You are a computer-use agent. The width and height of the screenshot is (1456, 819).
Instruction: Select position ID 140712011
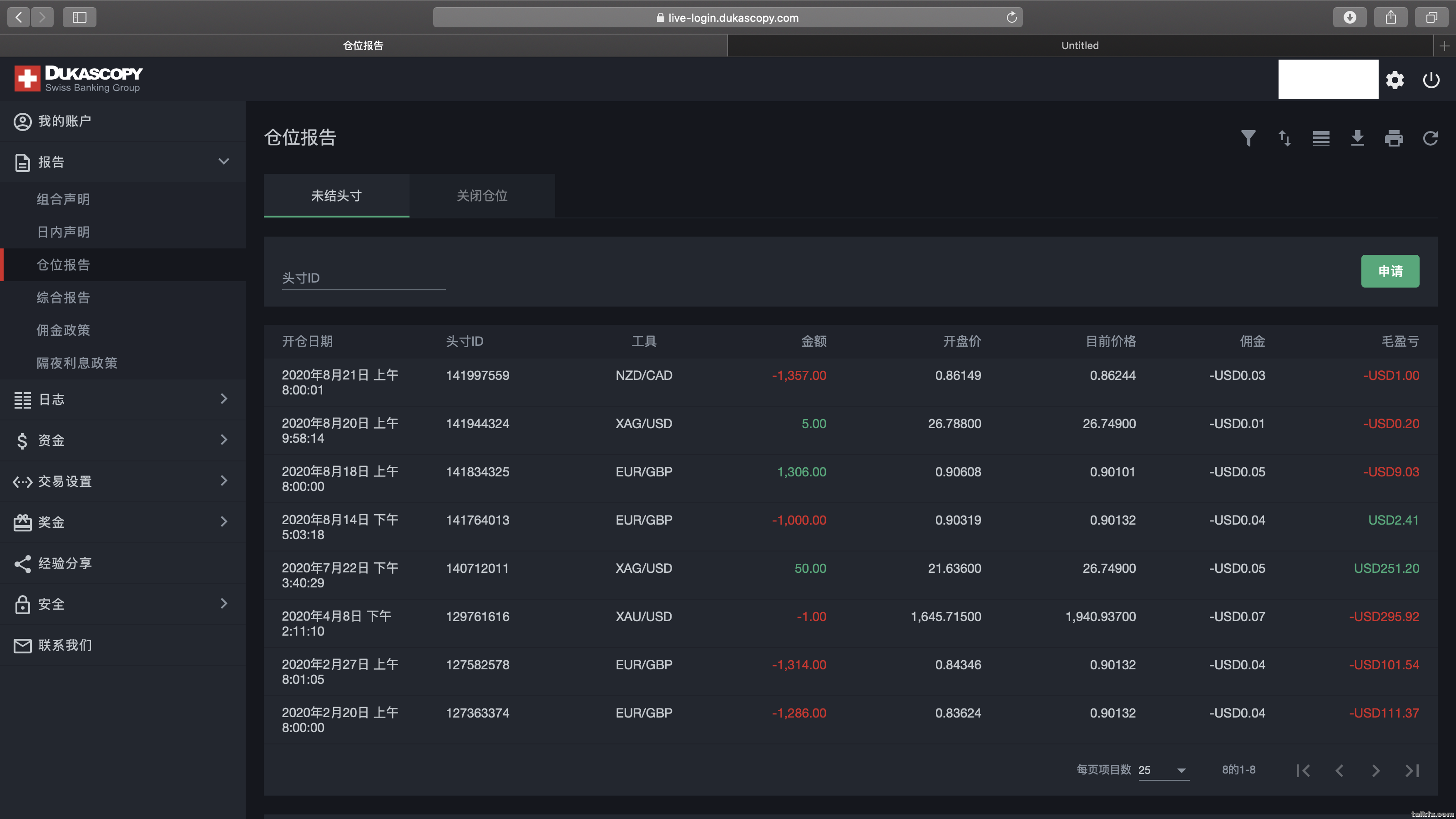click(478, 569)
